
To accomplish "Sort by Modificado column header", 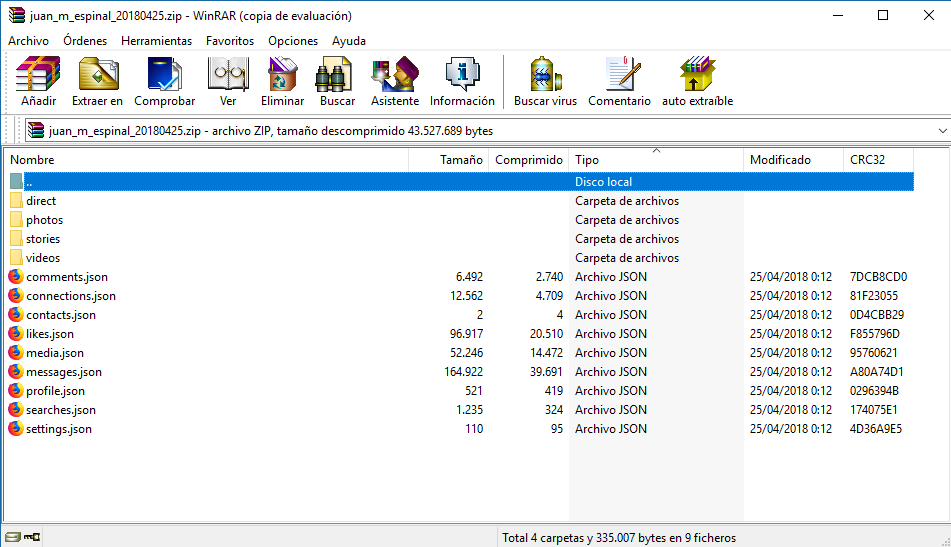I will [793, 159].
